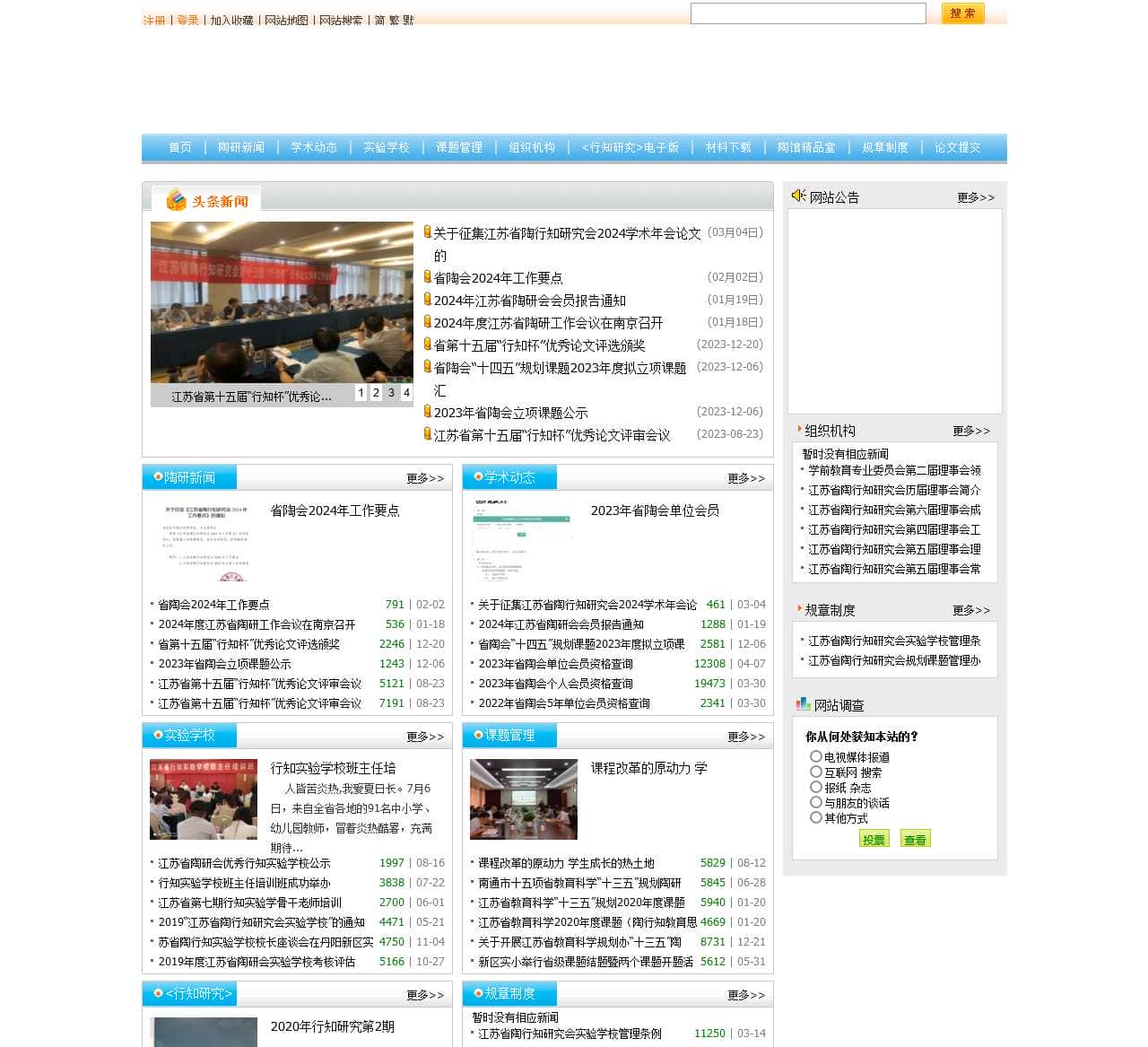Open 2023年省陶会个人会员资格查询 link
This screenshot has width=1148, height=1047.
[555, 684]
